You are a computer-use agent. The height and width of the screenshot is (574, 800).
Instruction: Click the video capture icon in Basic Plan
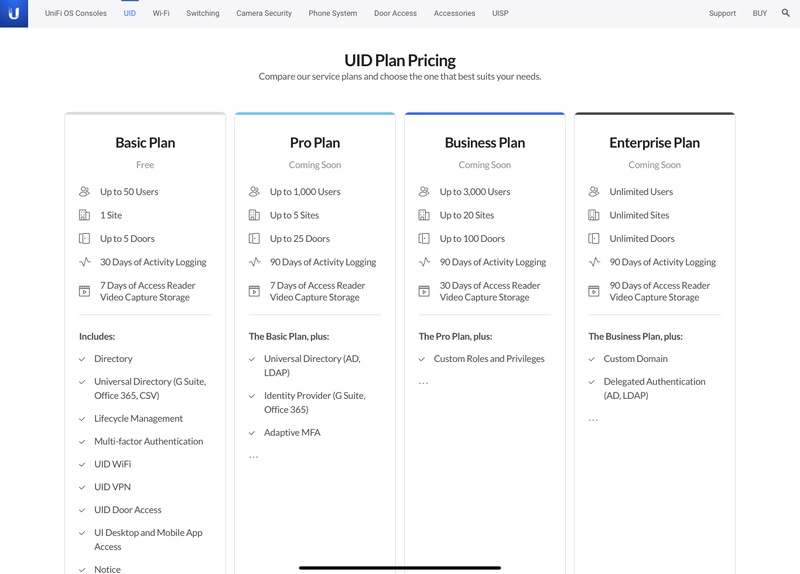pyautogui.click(x=85, y=291)
